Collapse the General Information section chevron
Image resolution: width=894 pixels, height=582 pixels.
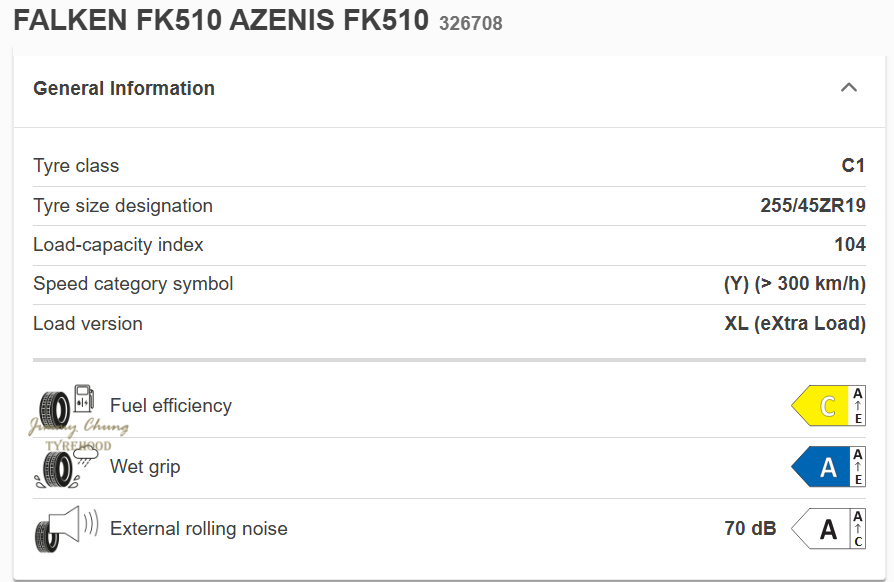tap(849, 87)
